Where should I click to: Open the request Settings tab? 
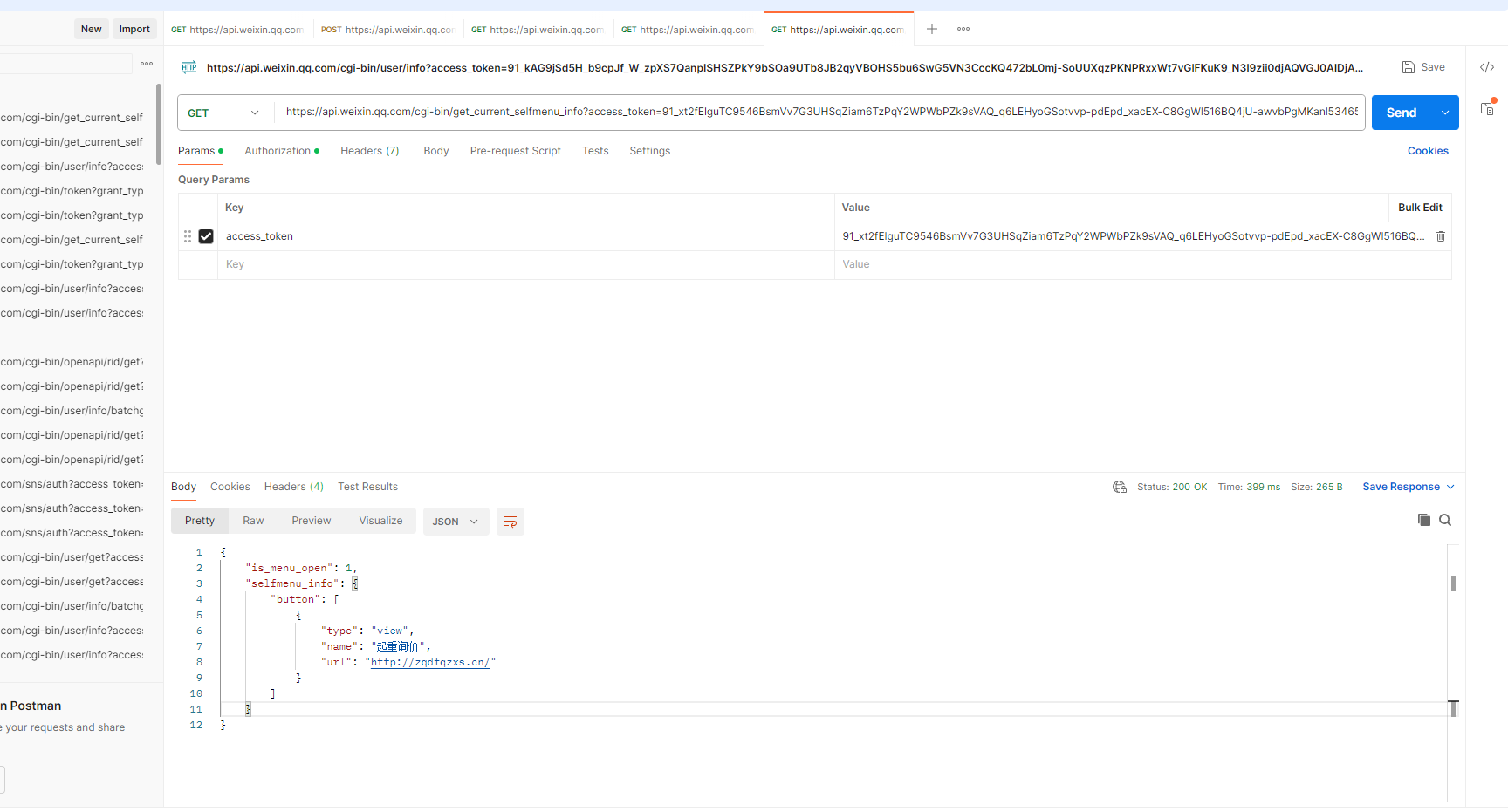click(x=650, y=151)
